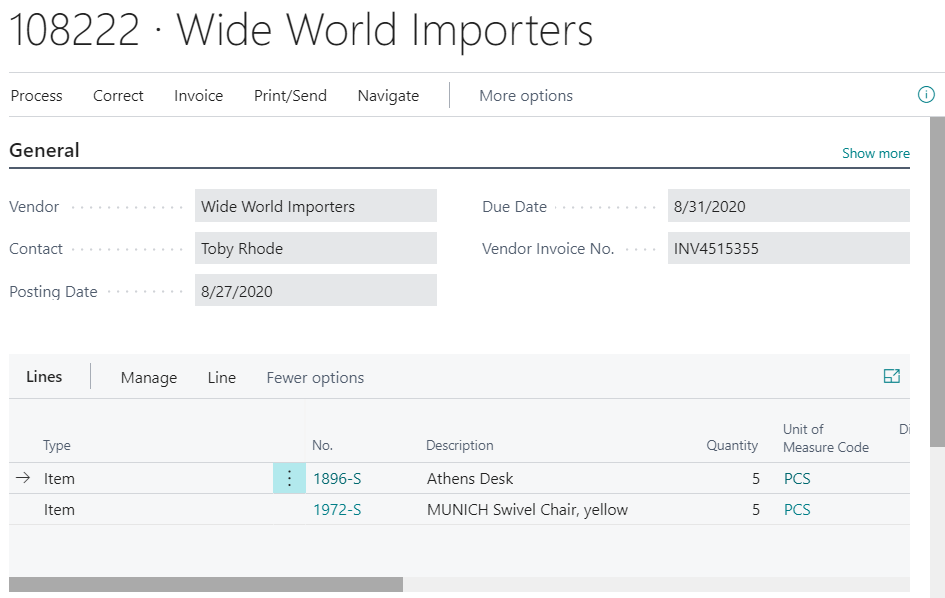Show More options in action bar
Viewport: 945px width, 598px height.
[526, 95]
